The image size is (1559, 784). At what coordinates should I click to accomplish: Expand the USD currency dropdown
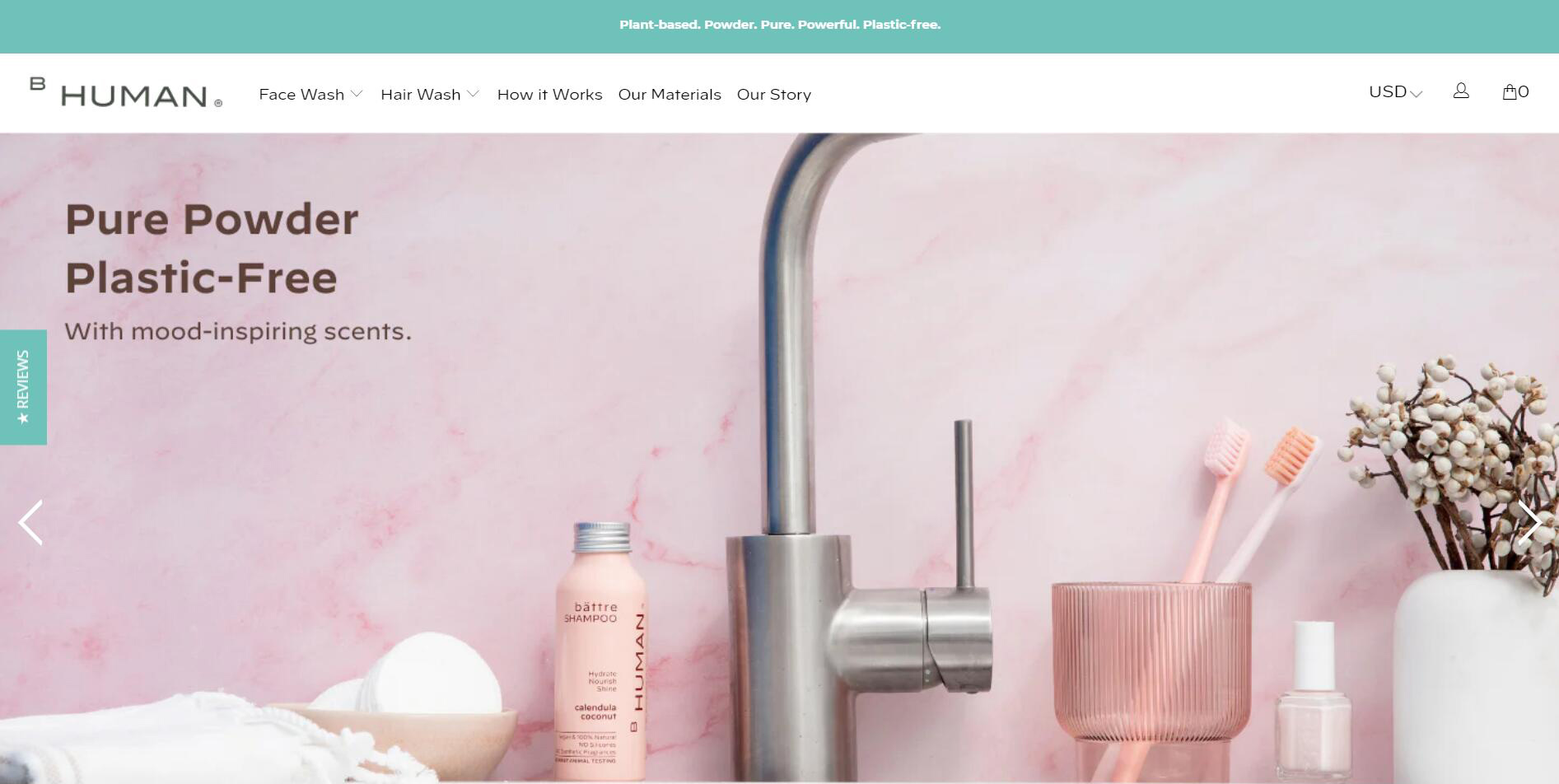[x=1395, y=92]
